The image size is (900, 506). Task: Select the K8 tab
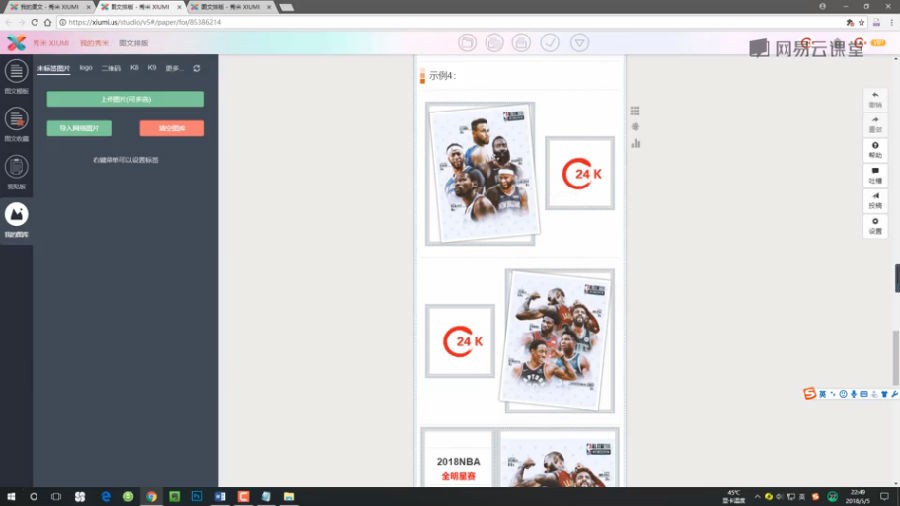tap(134, 68)
